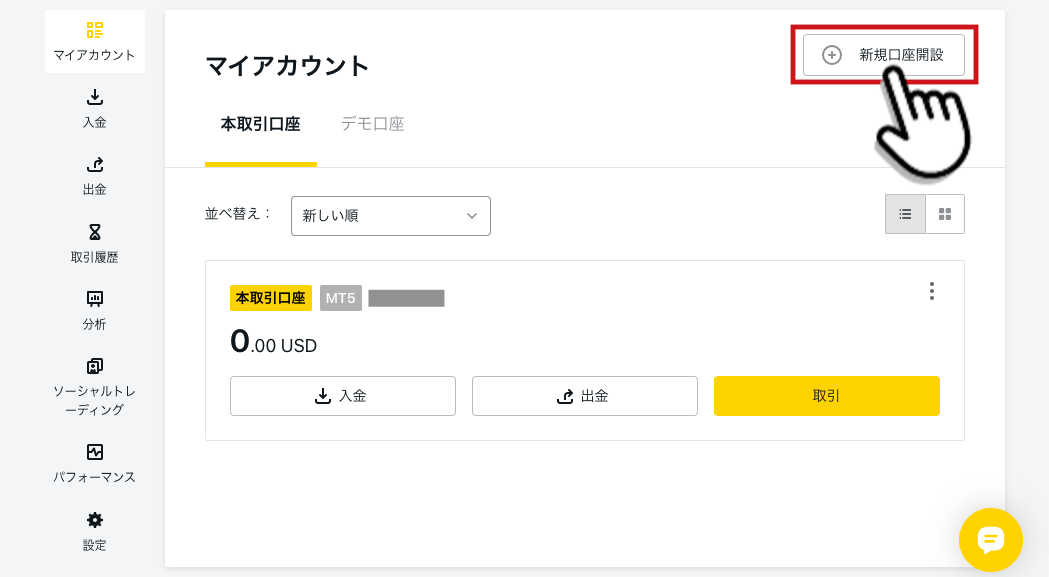Open the yellow chat support bubble
Image resolution: width=1049 pixels, height=577 pixels.
coord(990,540)
